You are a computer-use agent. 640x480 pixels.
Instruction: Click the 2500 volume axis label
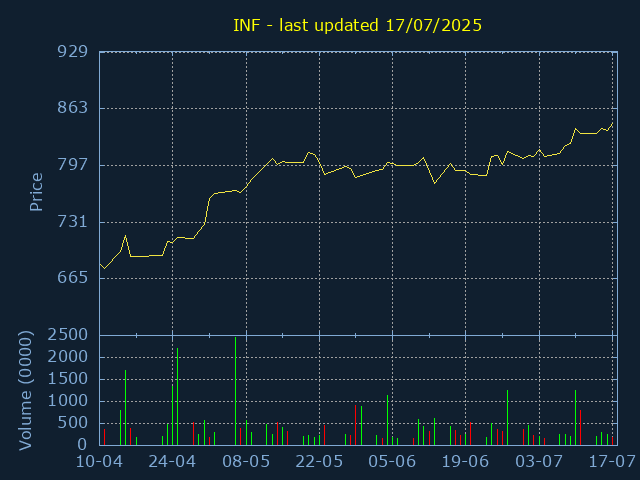(68, 335)
